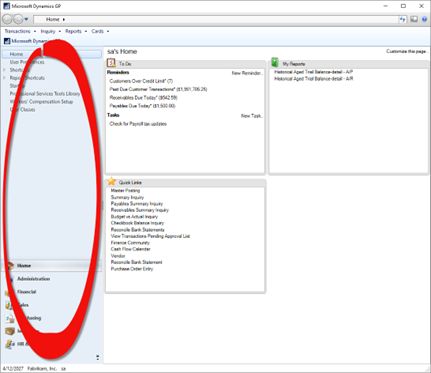
Task: Open Payables Summary Inquiry quick link
Action: click(137, 204)
